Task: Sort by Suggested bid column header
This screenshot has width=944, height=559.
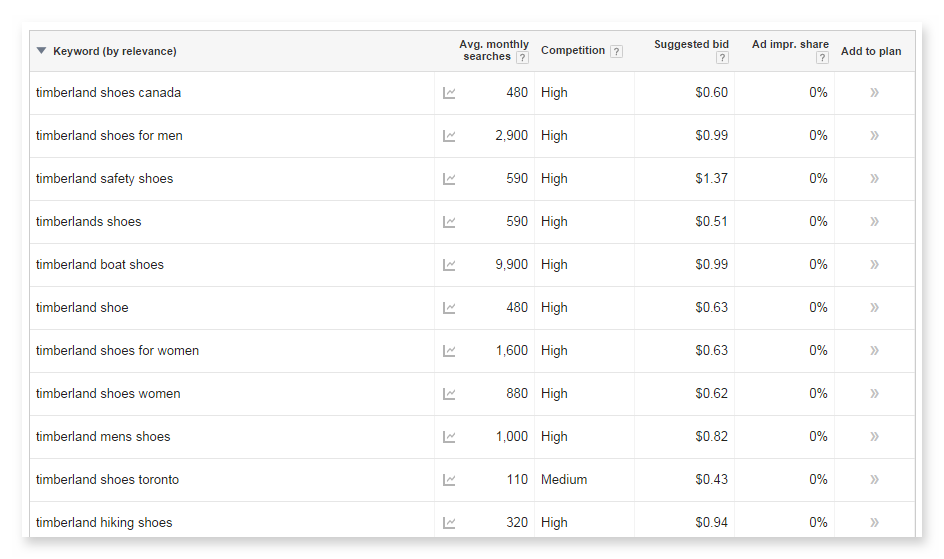Action: point(691,45)
